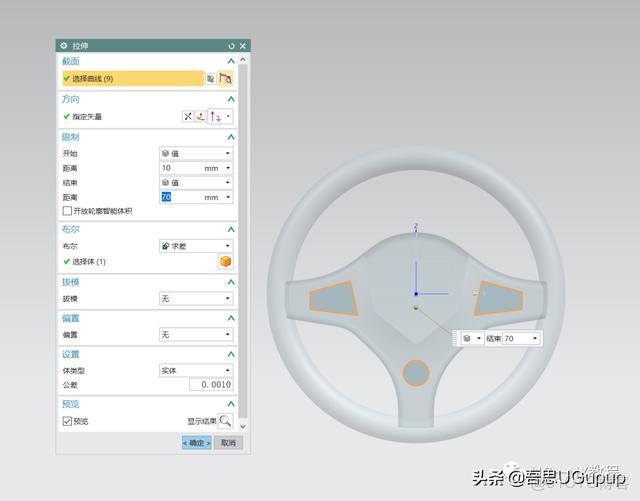Collapse the 偏置 section

[231, 318]
